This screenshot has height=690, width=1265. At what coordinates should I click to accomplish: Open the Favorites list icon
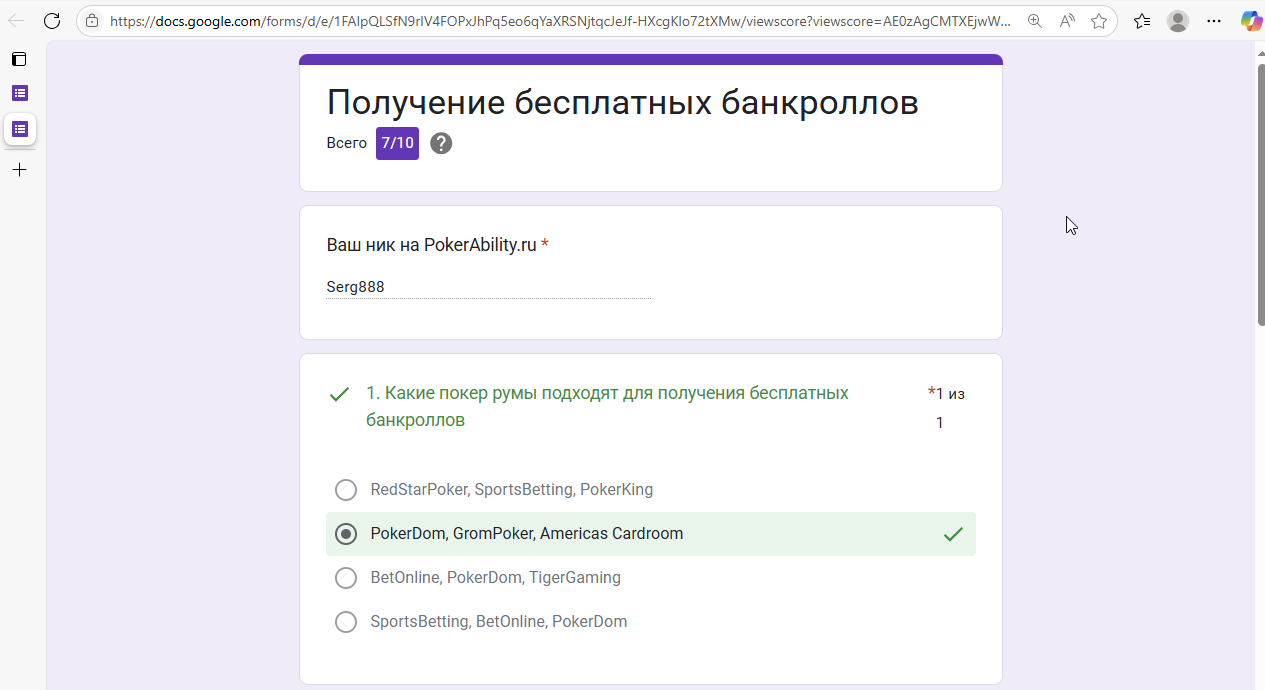(x=1143, y=20)
